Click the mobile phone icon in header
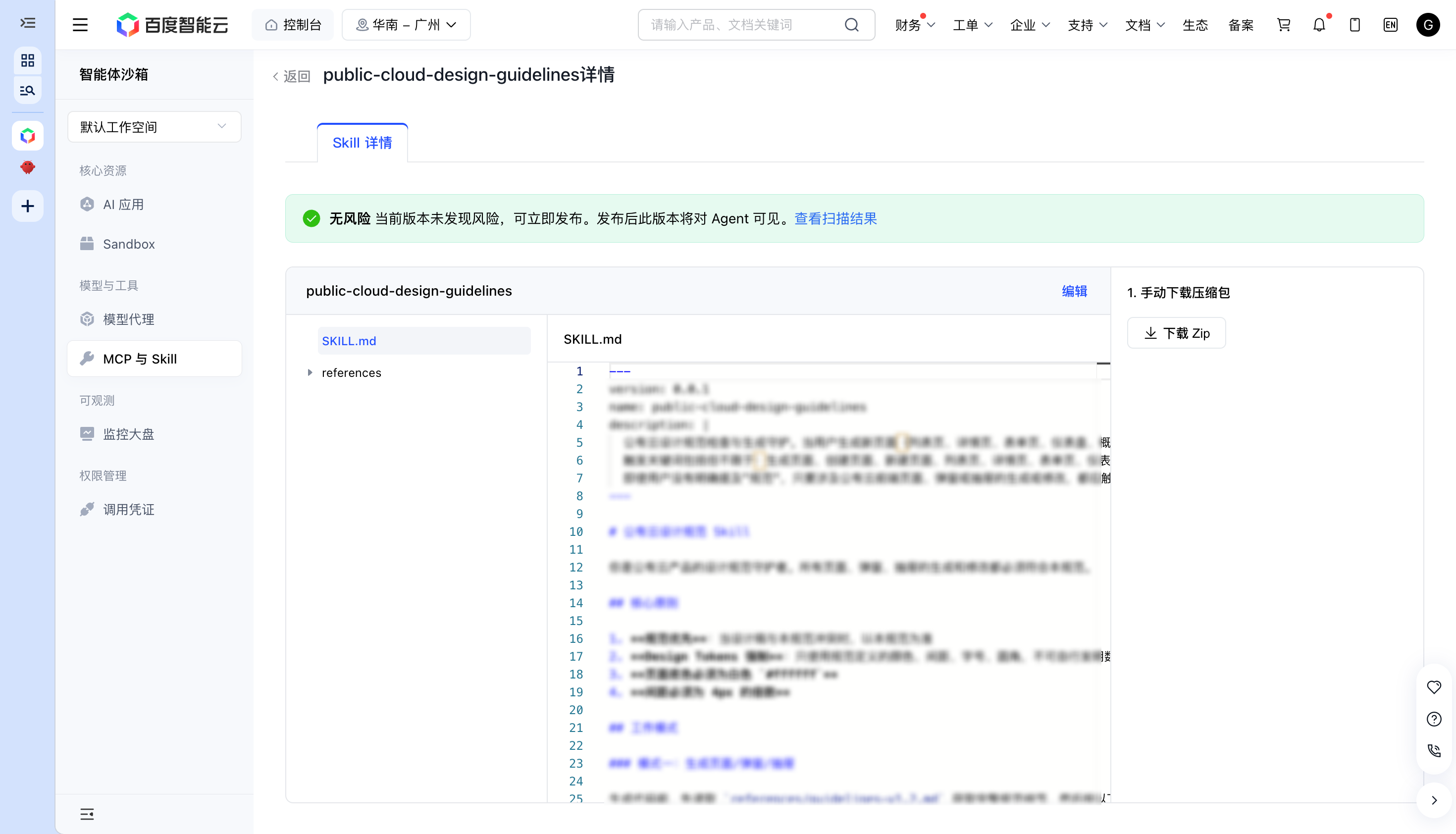The height and width of the screenshot is (834, 1456). click(x=1354, y=25)
